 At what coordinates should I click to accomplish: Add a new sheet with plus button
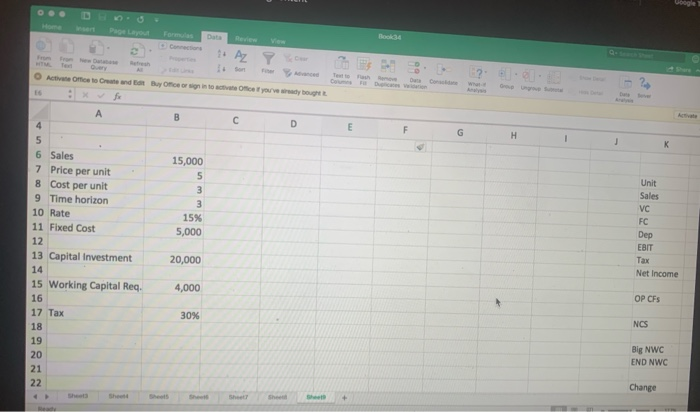click(344, 397)
